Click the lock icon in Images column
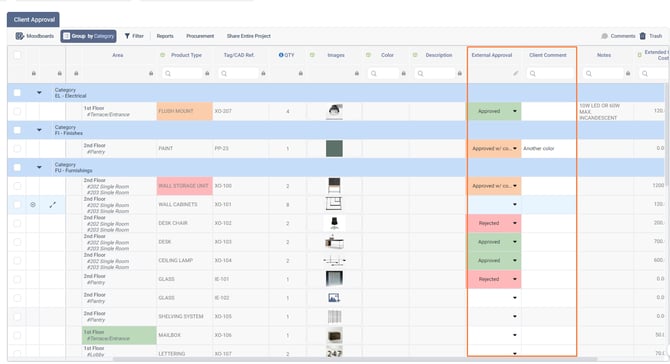Image resolution: width=670 pixels, height=364 pixels. [x=357, y=73]
